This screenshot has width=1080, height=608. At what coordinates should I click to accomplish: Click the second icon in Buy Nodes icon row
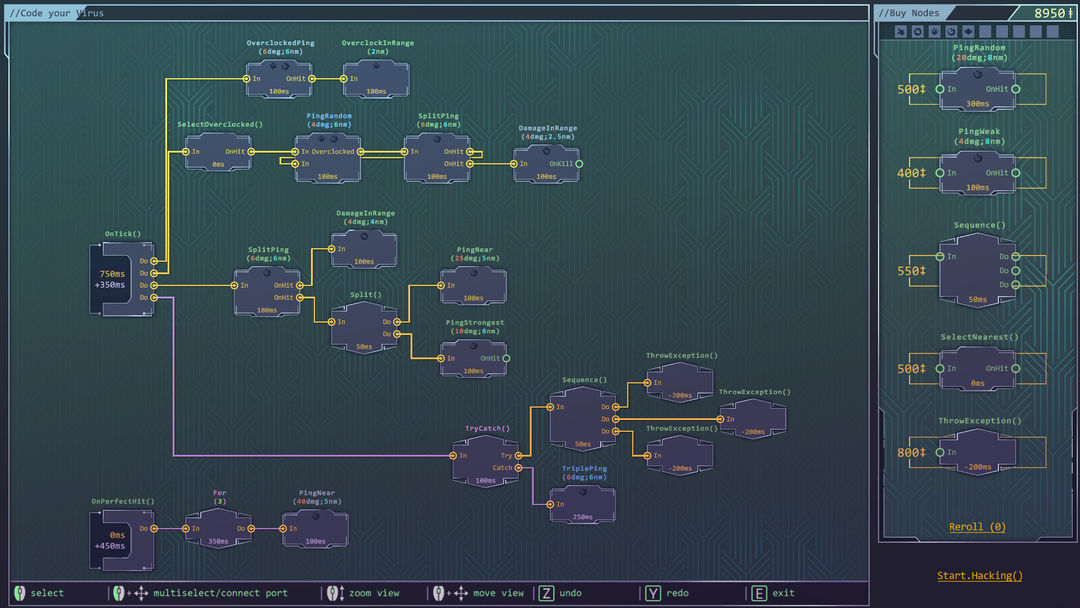pos(917,32)
